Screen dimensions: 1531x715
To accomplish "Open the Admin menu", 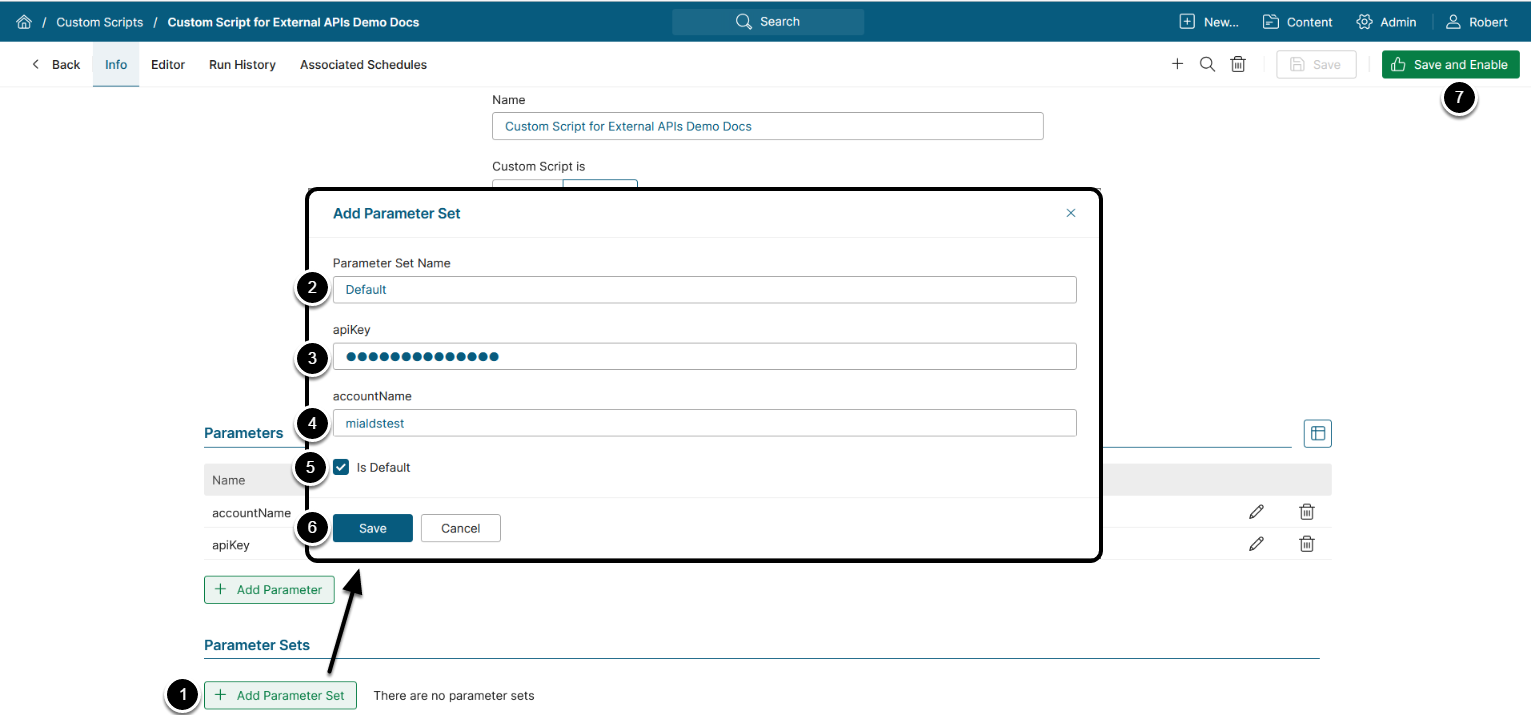I will tap(1386, 22).
